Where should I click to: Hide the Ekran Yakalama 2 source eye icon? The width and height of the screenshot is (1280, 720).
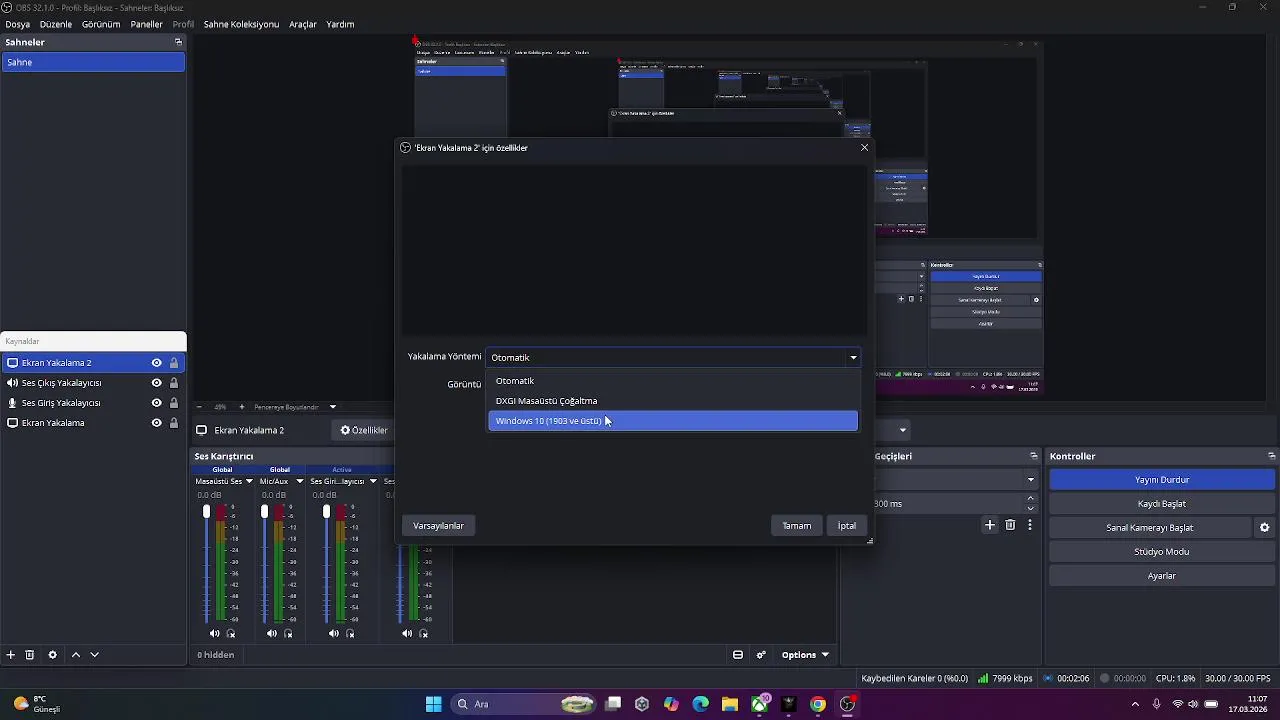pyautogui.click(x=156, y=363)
